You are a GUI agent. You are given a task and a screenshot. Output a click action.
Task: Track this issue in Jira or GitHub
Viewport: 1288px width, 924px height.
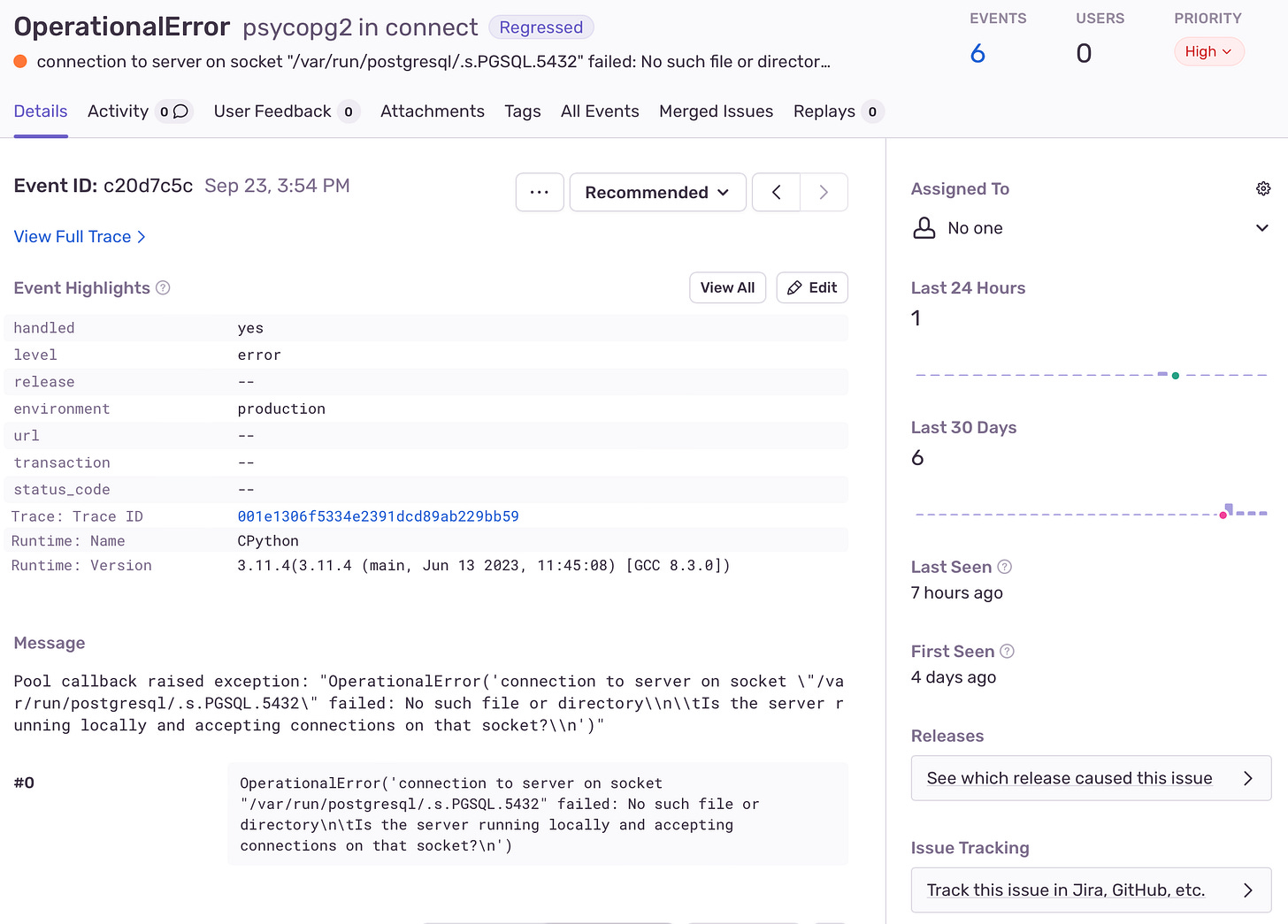tap(1091, 890)
